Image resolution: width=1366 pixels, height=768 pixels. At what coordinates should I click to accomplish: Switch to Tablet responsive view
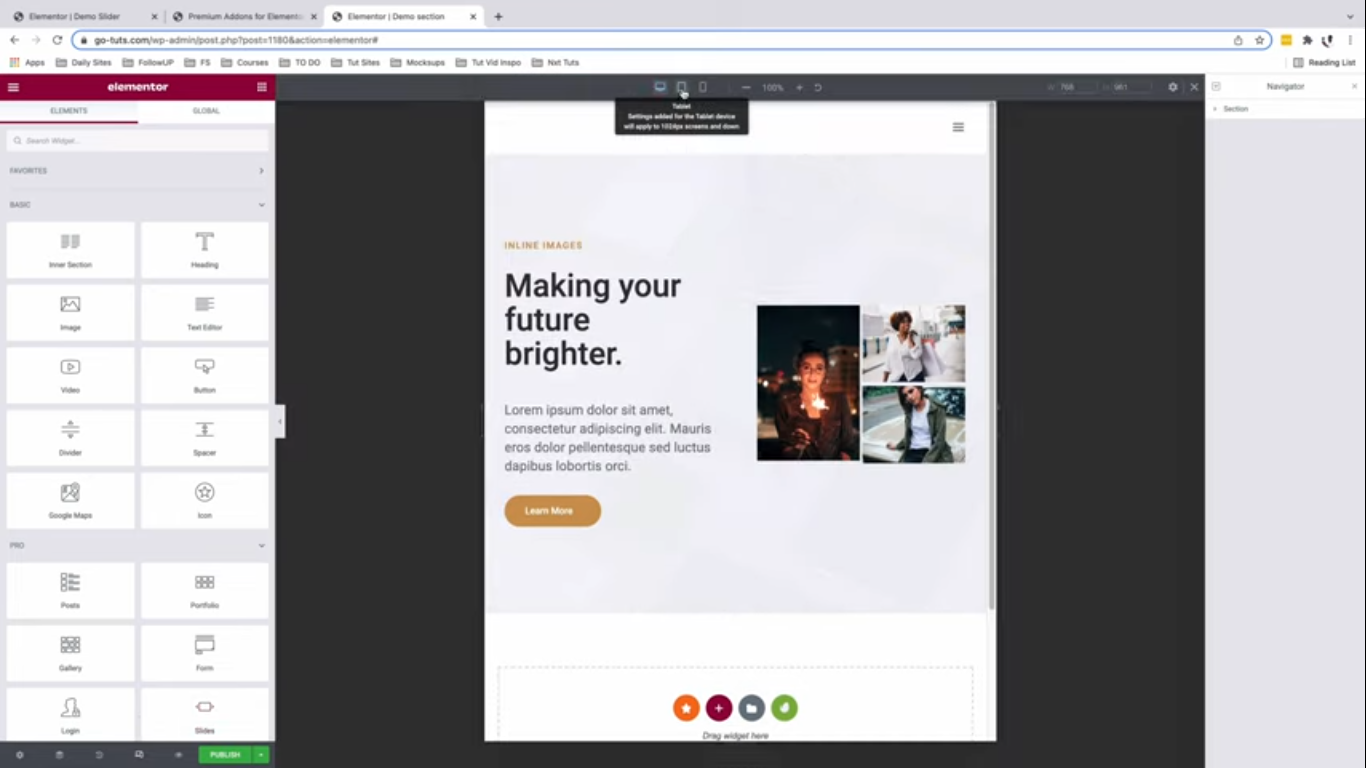click(x=681, y=87)
